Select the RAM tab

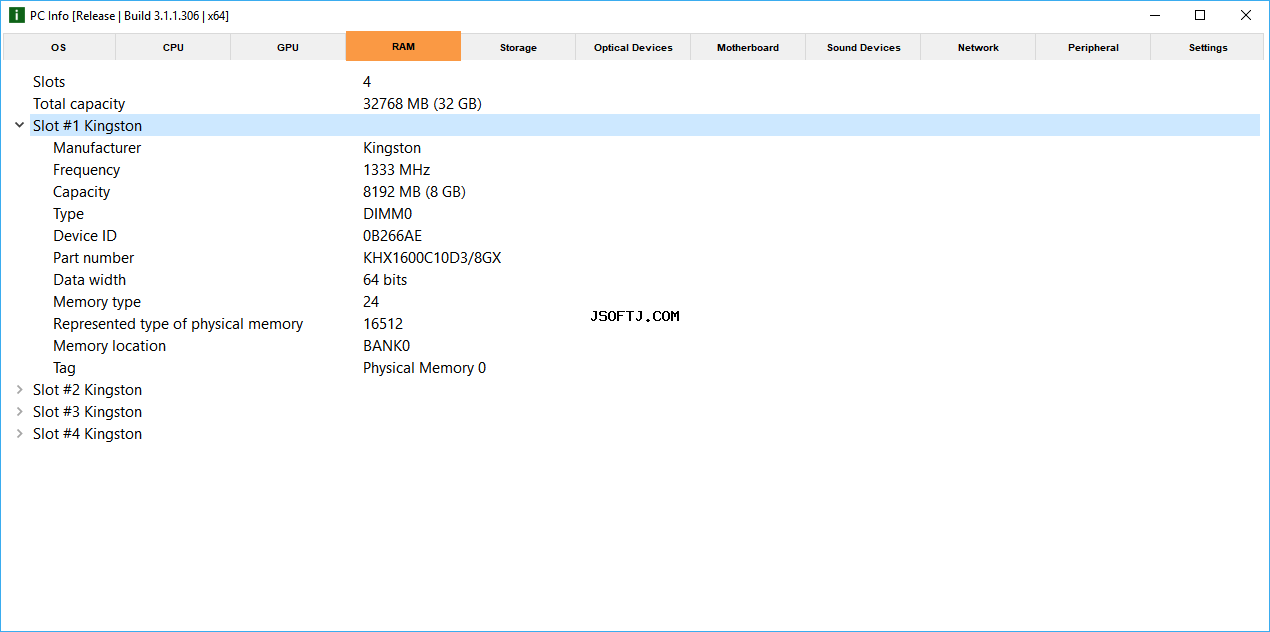403,46
